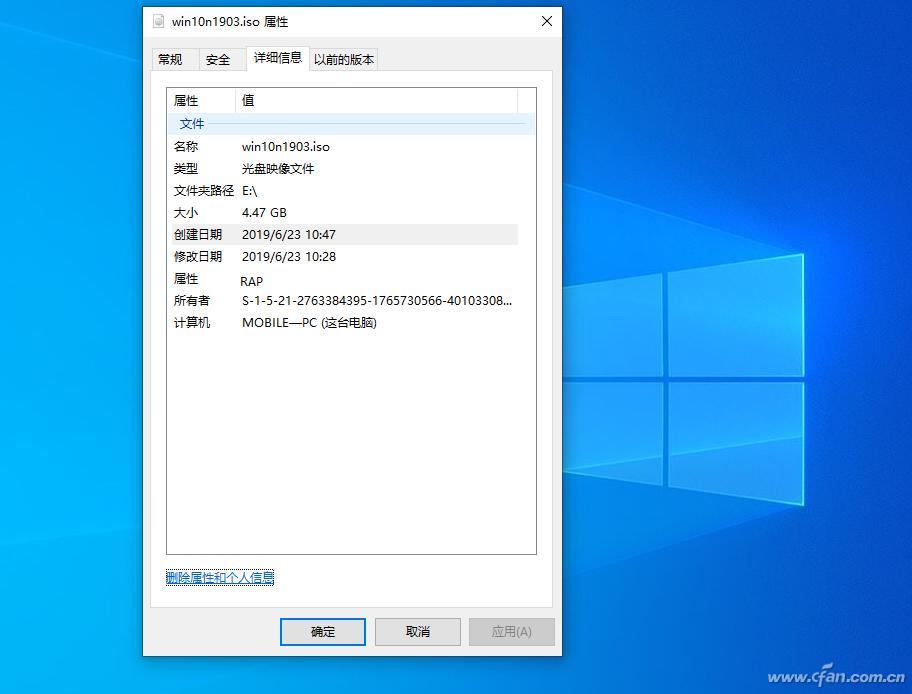Screen dimensions: 912x694
Task: Select the 所有者 SID value
Action: click(x=376, y=301)
